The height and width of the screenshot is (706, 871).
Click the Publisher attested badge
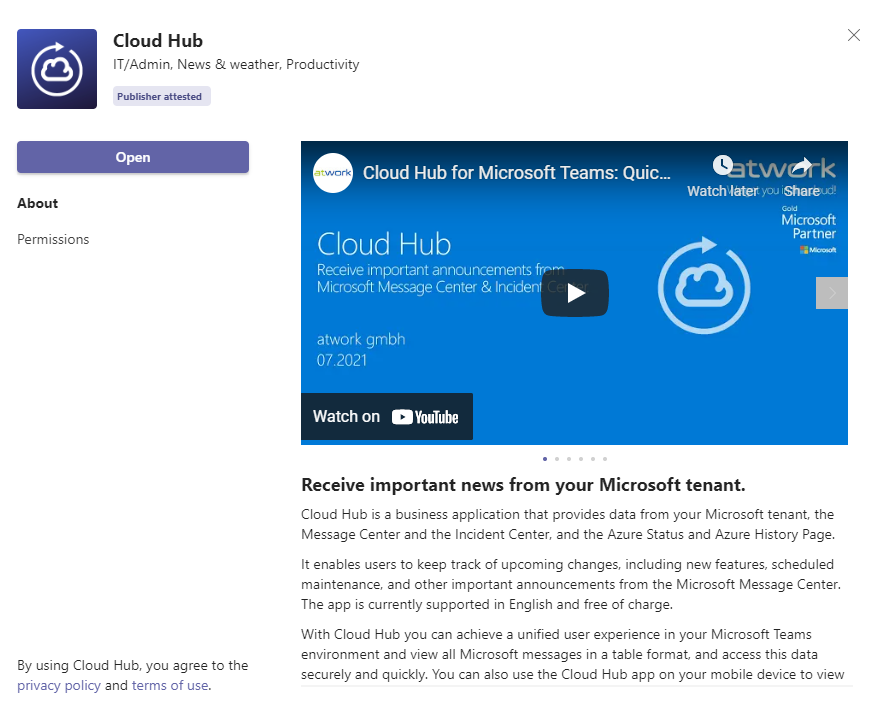(x=162, y=96)
